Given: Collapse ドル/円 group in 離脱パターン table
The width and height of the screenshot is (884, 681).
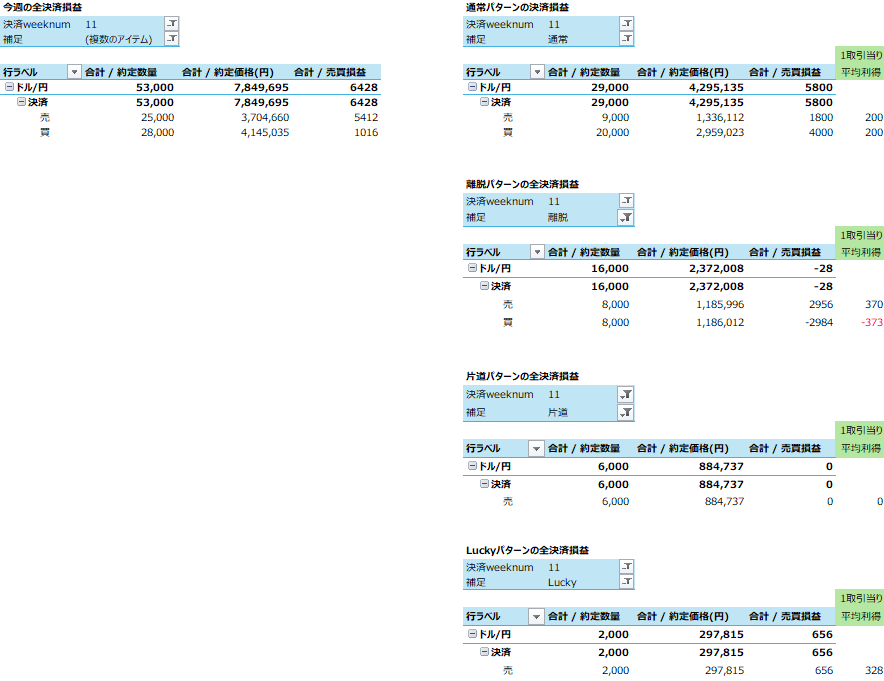Looking at the screenshot, I should point(472,268).
